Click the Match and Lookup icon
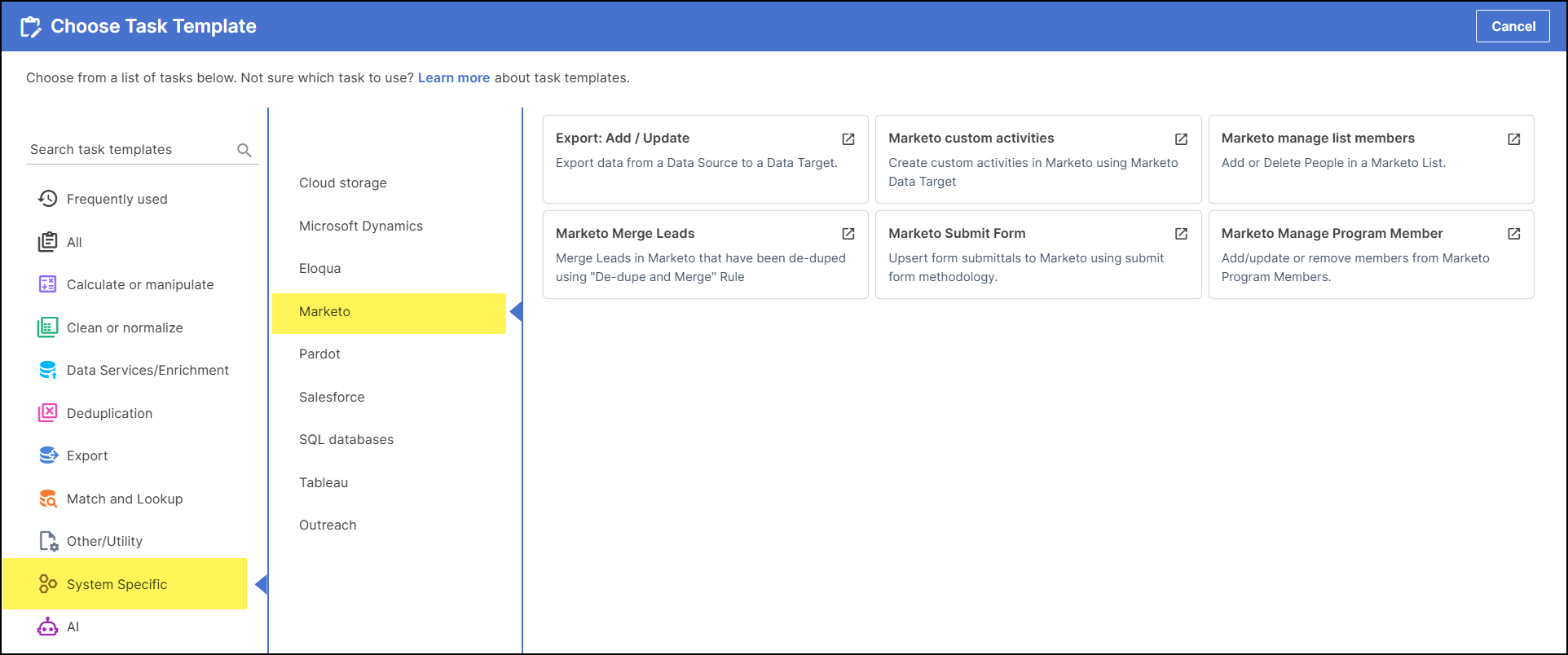The height and width of the screenshot is (655, 1568). (47, 499)
